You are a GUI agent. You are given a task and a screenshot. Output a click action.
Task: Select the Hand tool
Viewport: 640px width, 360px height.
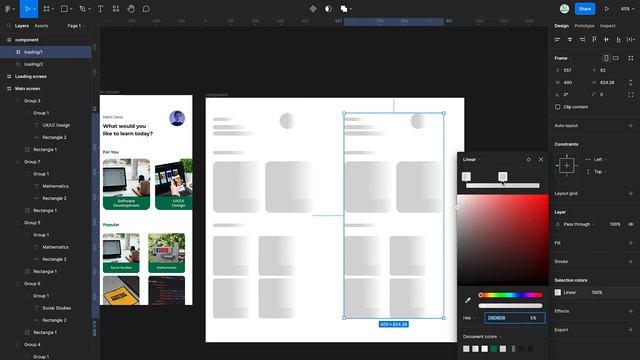[131, 9]
